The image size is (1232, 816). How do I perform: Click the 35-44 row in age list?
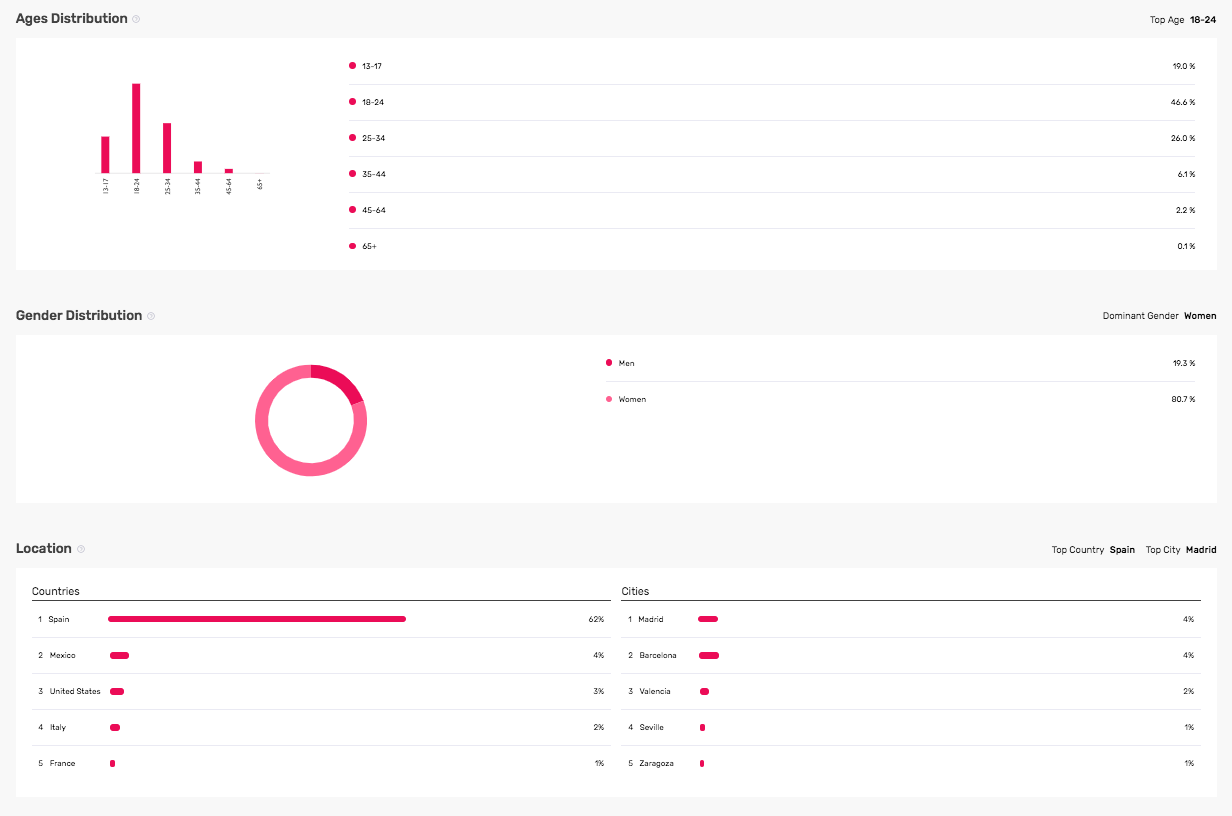point(772,174)
